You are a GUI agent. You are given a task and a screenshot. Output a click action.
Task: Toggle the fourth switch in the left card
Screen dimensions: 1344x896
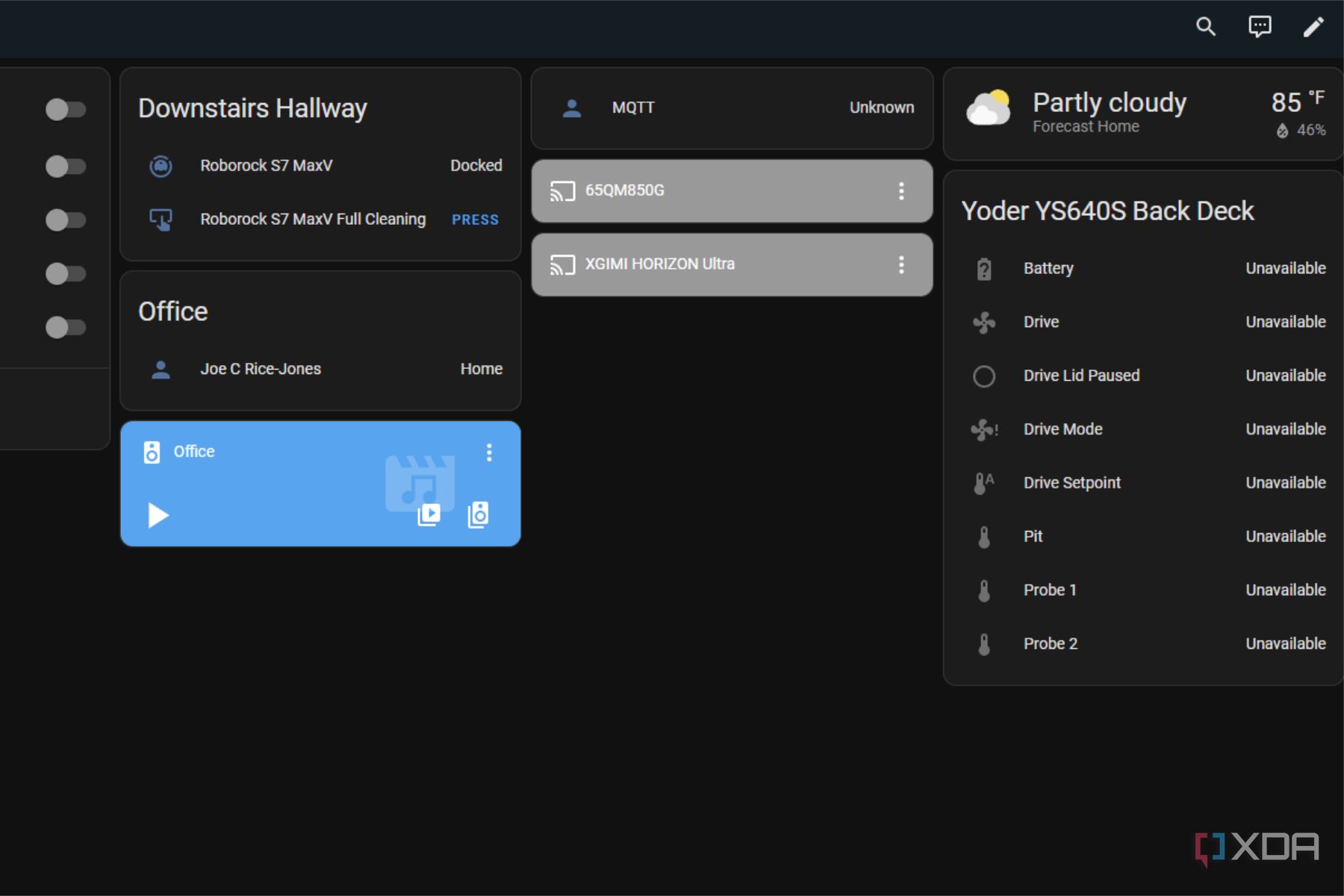click(x=66, y=273)
